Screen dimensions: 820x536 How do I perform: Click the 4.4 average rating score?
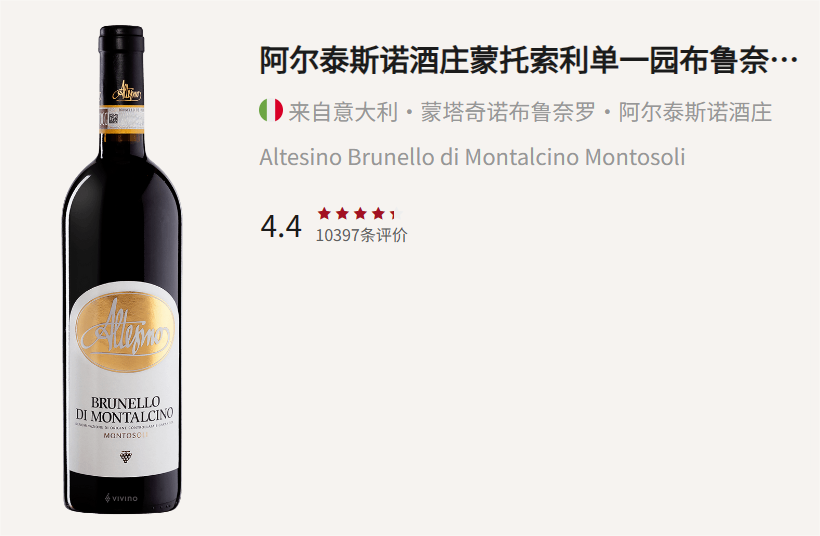(281, 226)
